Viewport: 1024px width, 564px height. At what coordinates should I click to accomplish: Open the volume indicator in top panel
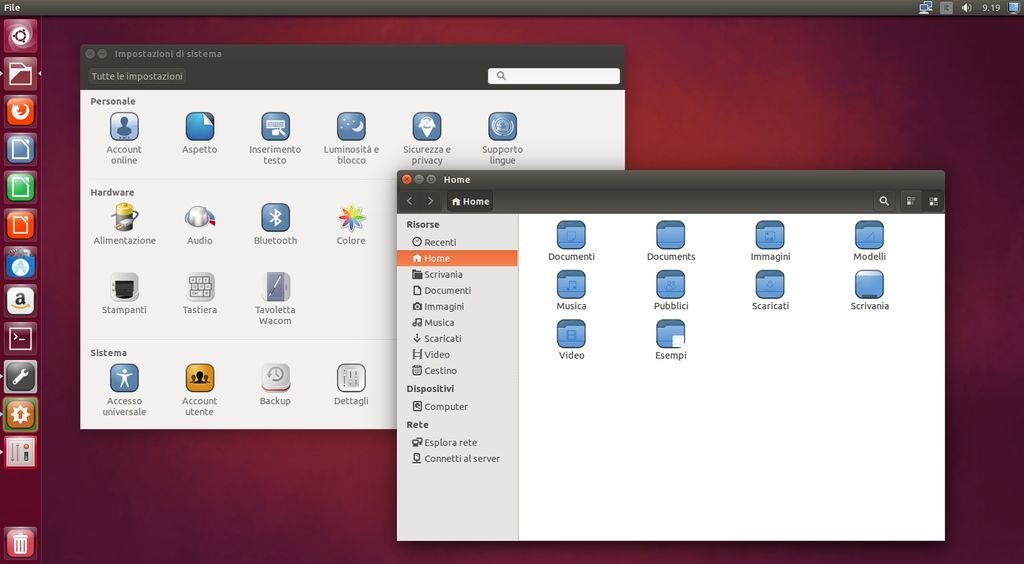pos(967,7)
